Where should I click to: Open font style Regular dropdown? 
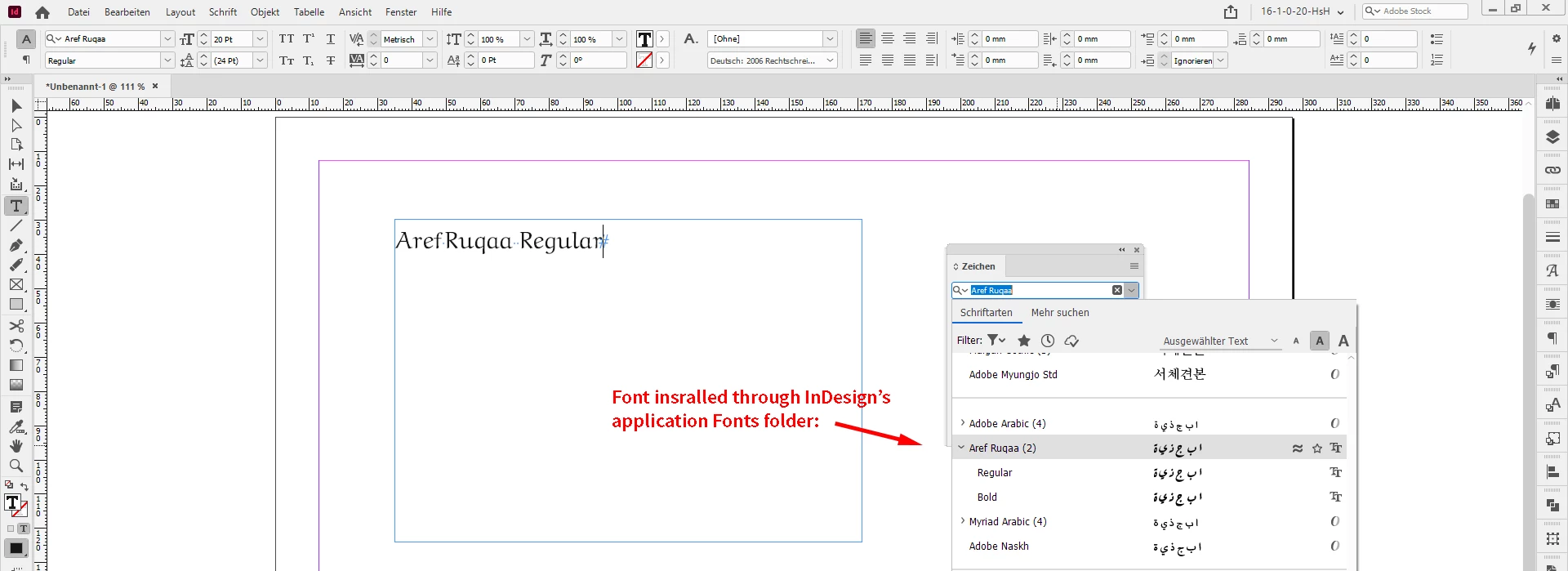(167, 60)
